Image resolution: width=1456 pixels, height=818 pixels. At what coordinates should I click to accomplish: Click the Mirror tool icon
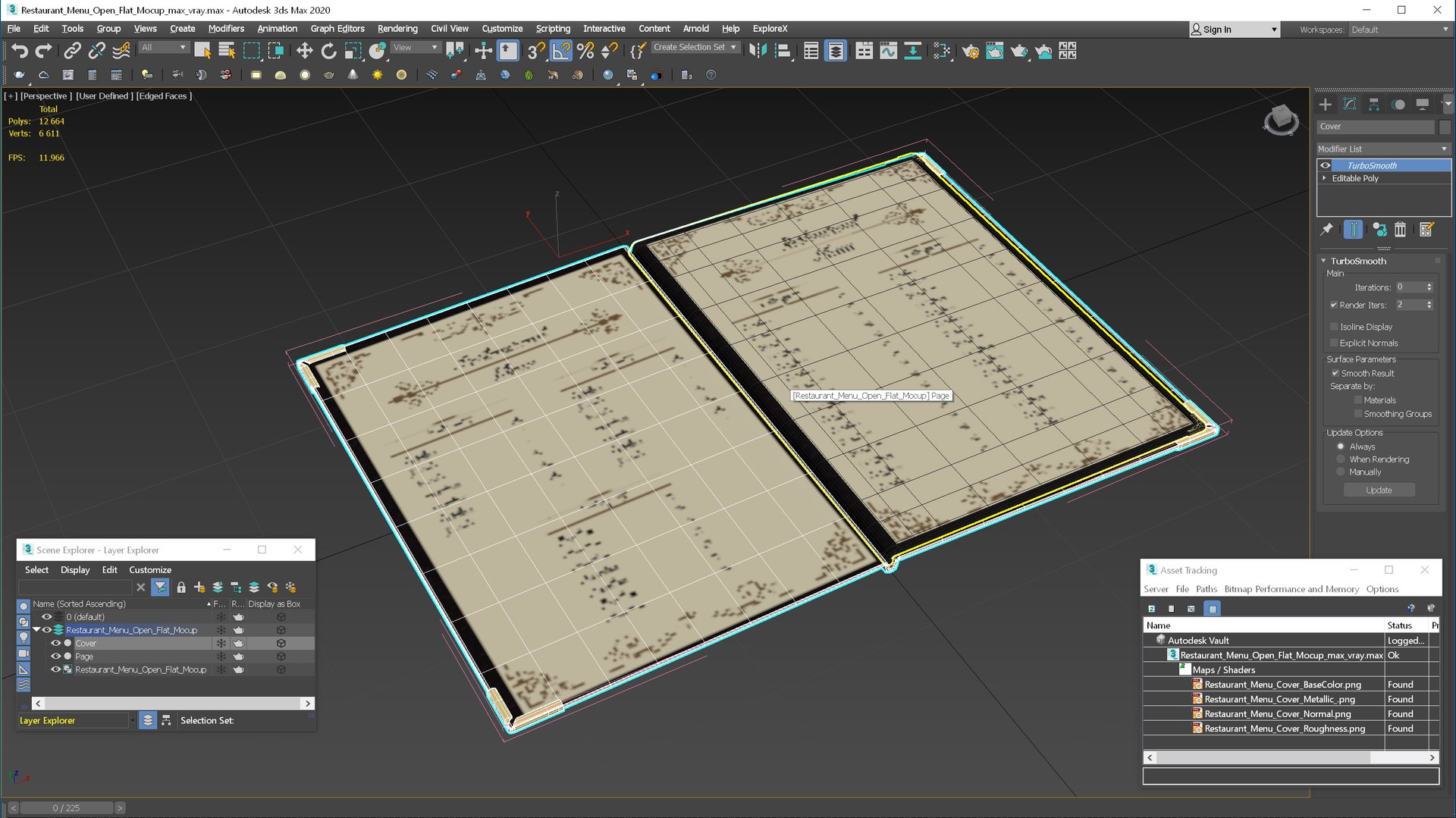(x=758, y=51)
